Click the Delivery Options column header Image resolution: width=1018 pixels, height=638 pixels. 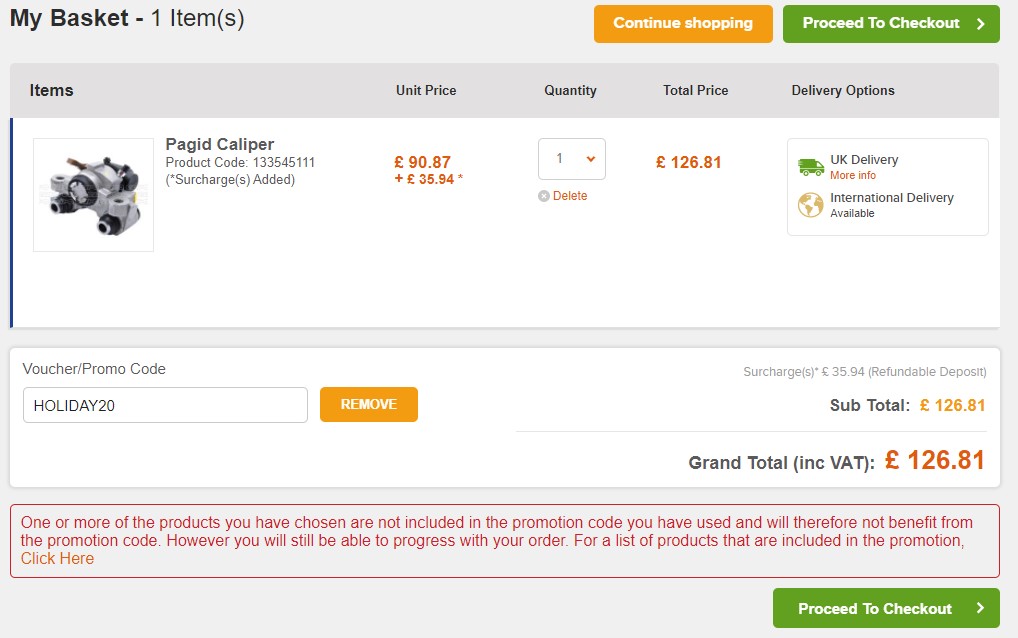[843, 90]
